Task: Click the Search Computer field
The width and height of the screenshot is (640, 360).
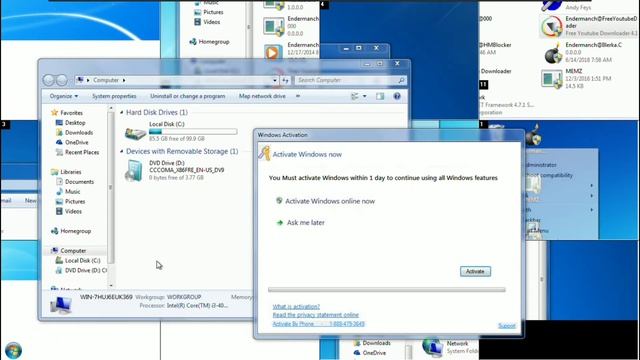Action: [x=350, y=80]
